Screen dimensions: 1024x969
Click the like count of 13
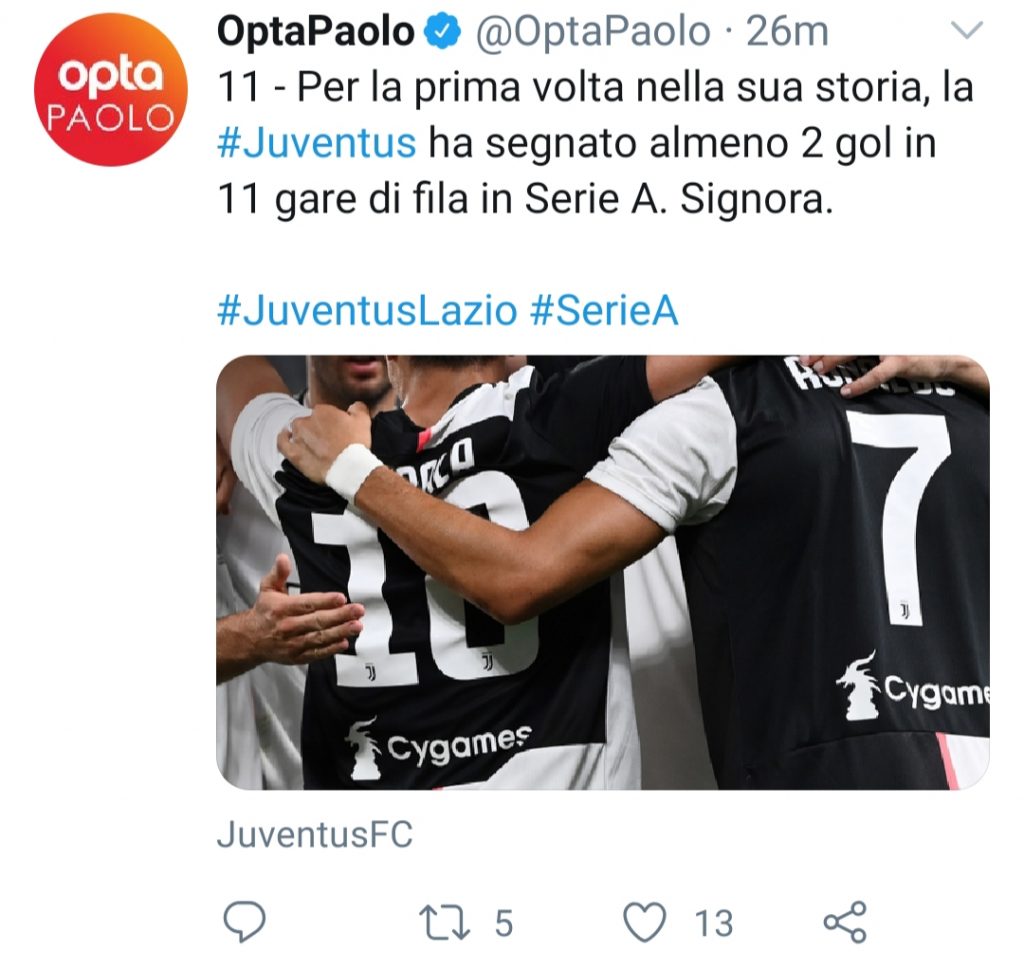(x=713, y=922)
